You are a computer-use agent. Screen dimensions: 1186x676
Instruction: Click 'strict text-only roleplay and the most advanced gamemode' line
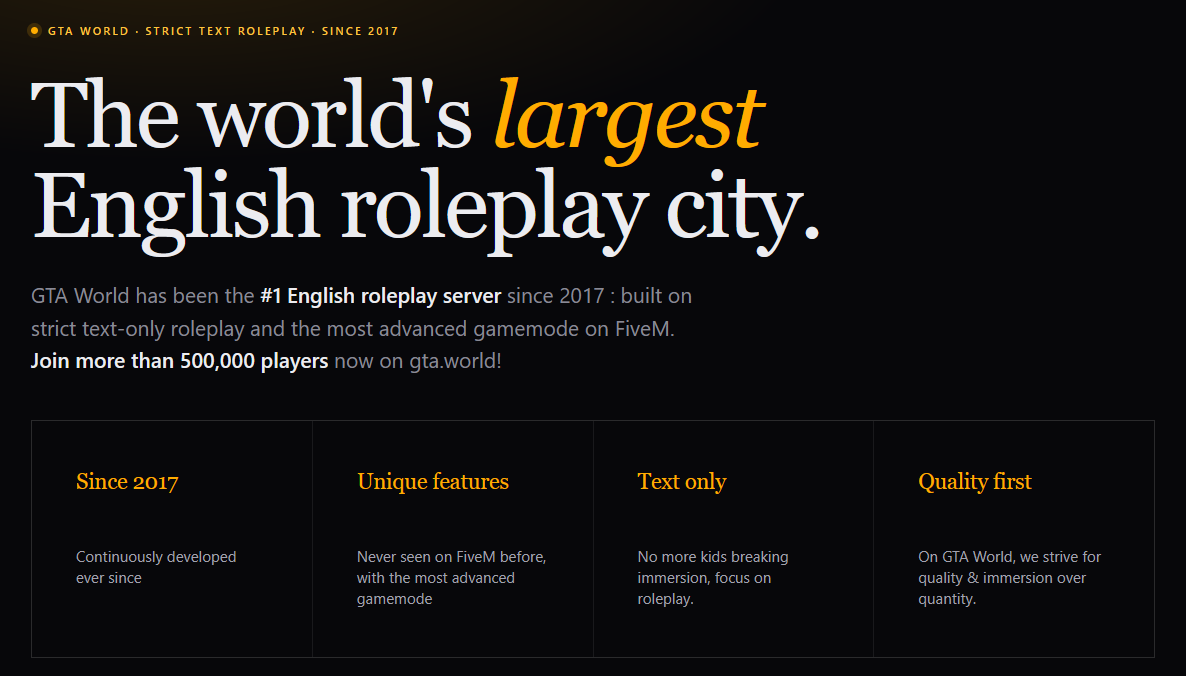coord(352,329)
